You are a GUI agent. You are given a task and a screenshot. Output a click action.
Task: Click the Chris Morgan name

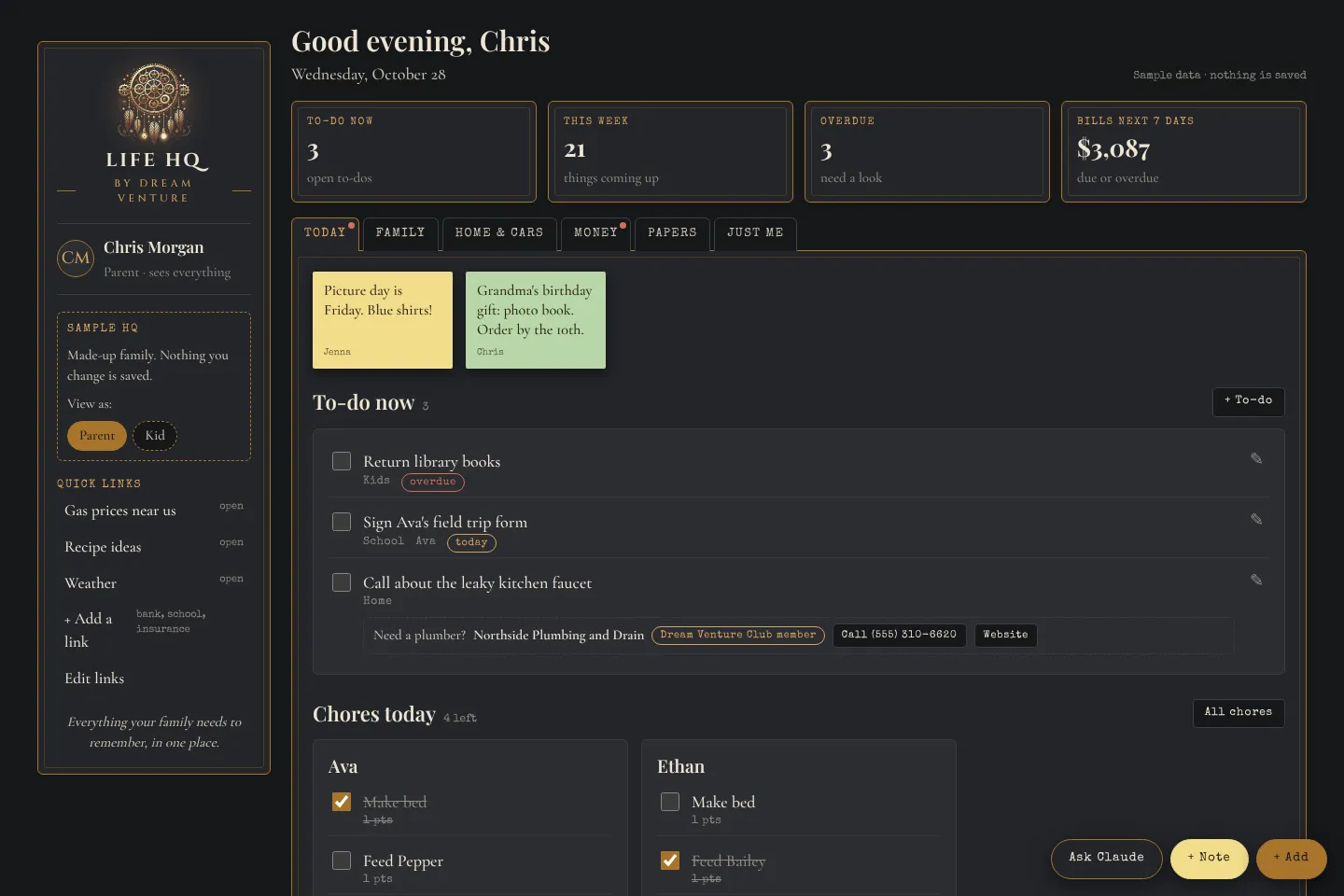(x=154, y=247)
